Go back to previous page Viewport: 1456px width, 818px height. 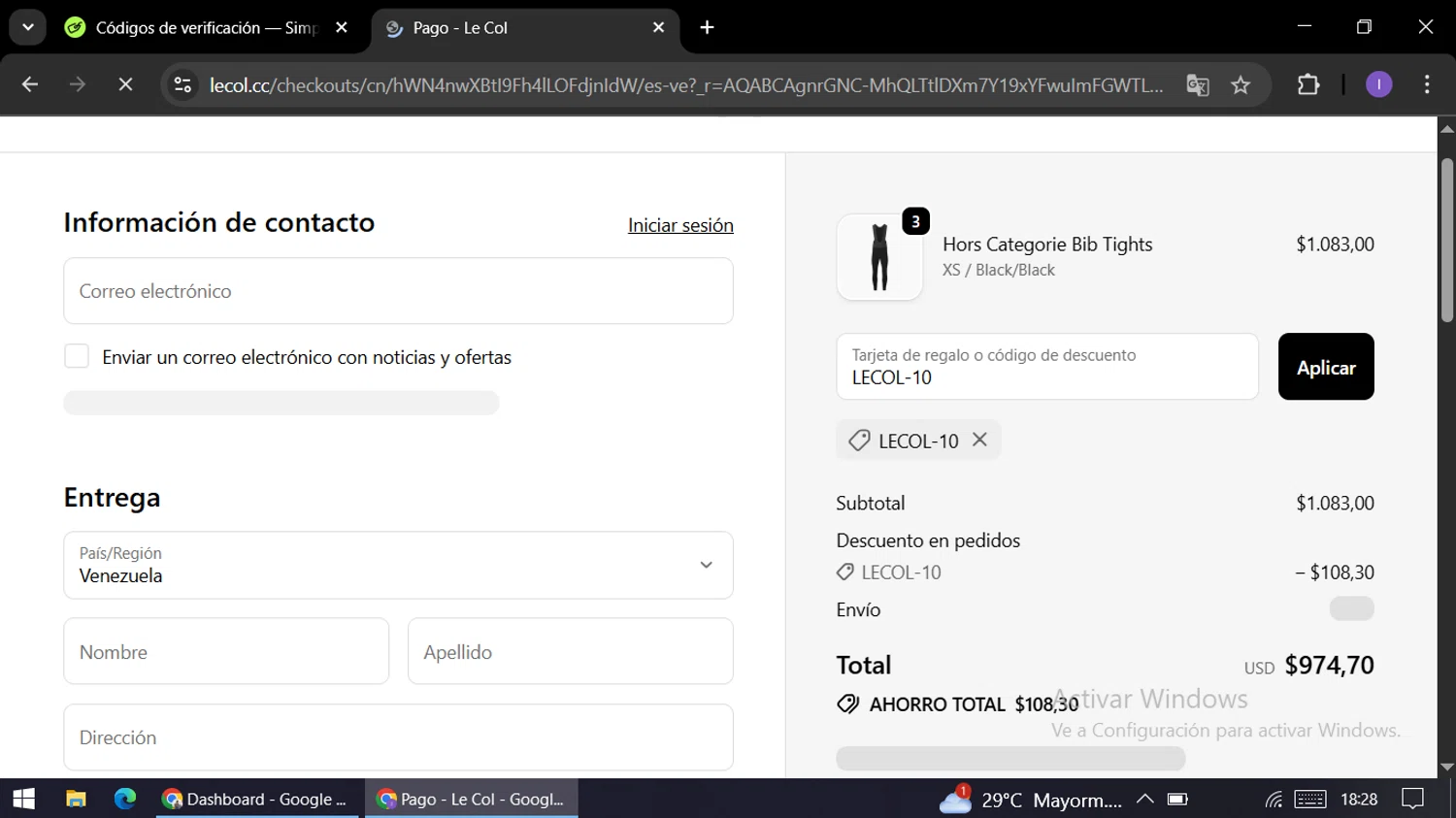point(30,85)
